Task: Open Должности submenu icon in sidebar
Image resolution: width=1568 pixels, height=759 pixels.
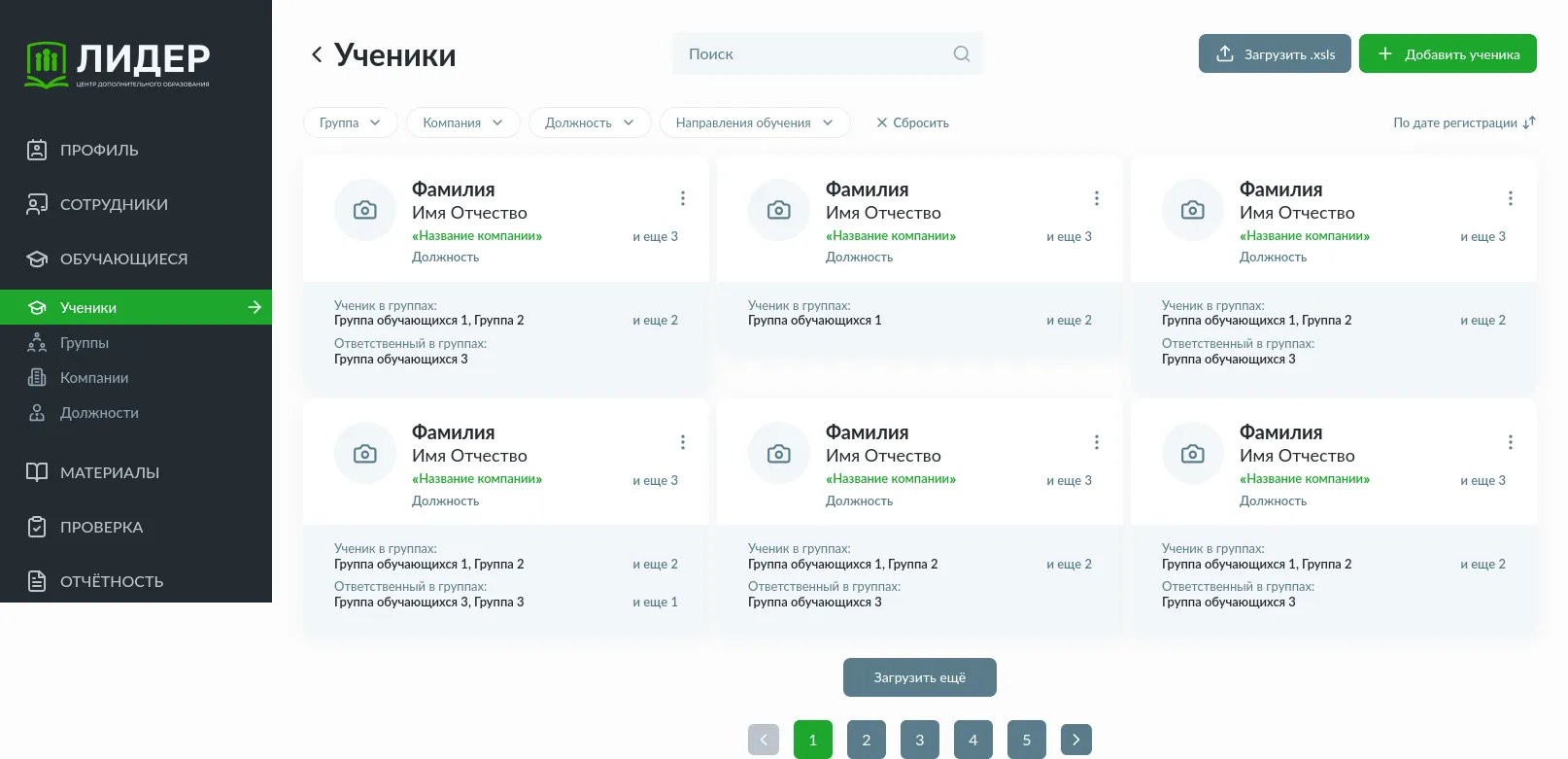Action: tap(37, 412)
